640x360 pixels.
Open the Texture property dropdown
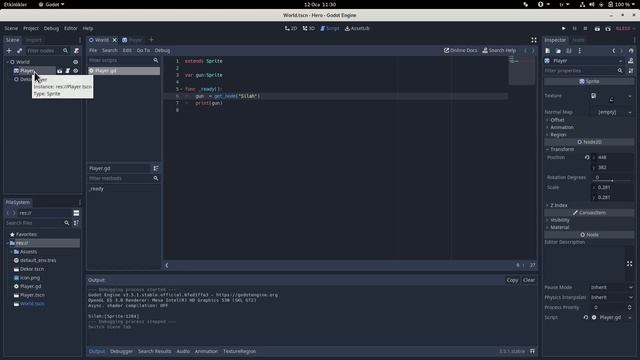pyautogui.click(x=630, y=96)
